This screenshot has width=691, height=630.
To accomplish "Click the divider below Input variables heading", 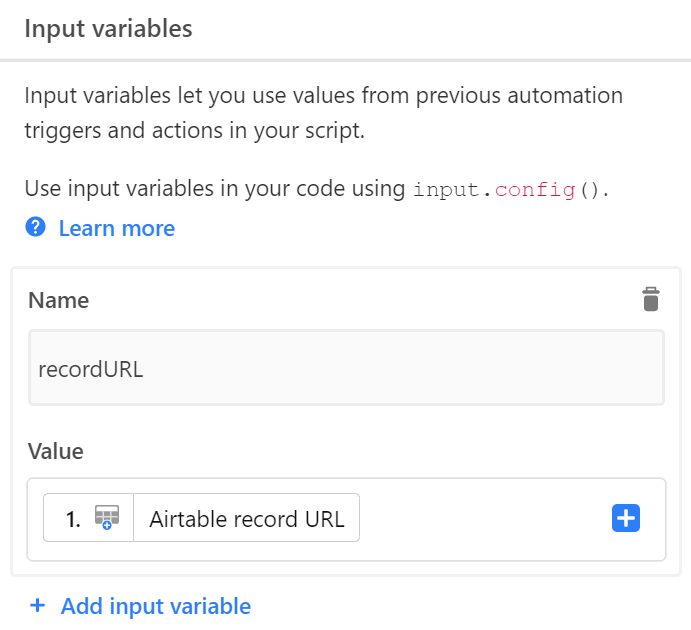I will [x=346, y=60].
